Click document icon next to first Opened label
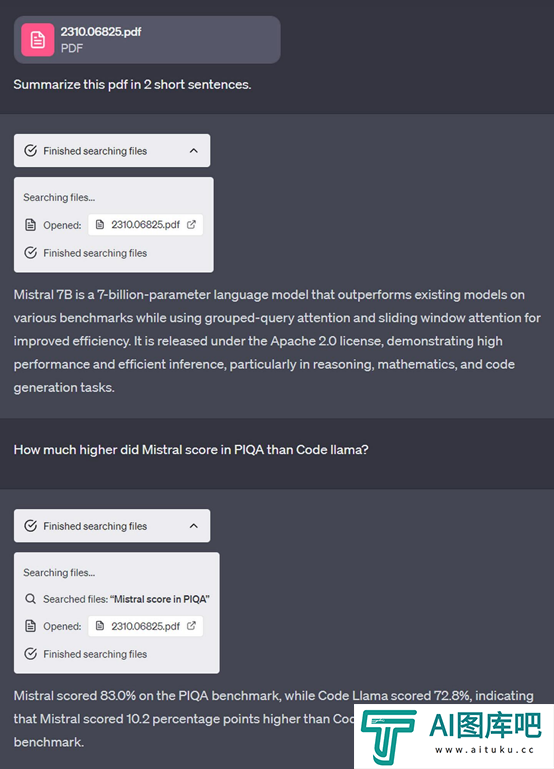This screenshot has width=554, height=769. (30, 225)
